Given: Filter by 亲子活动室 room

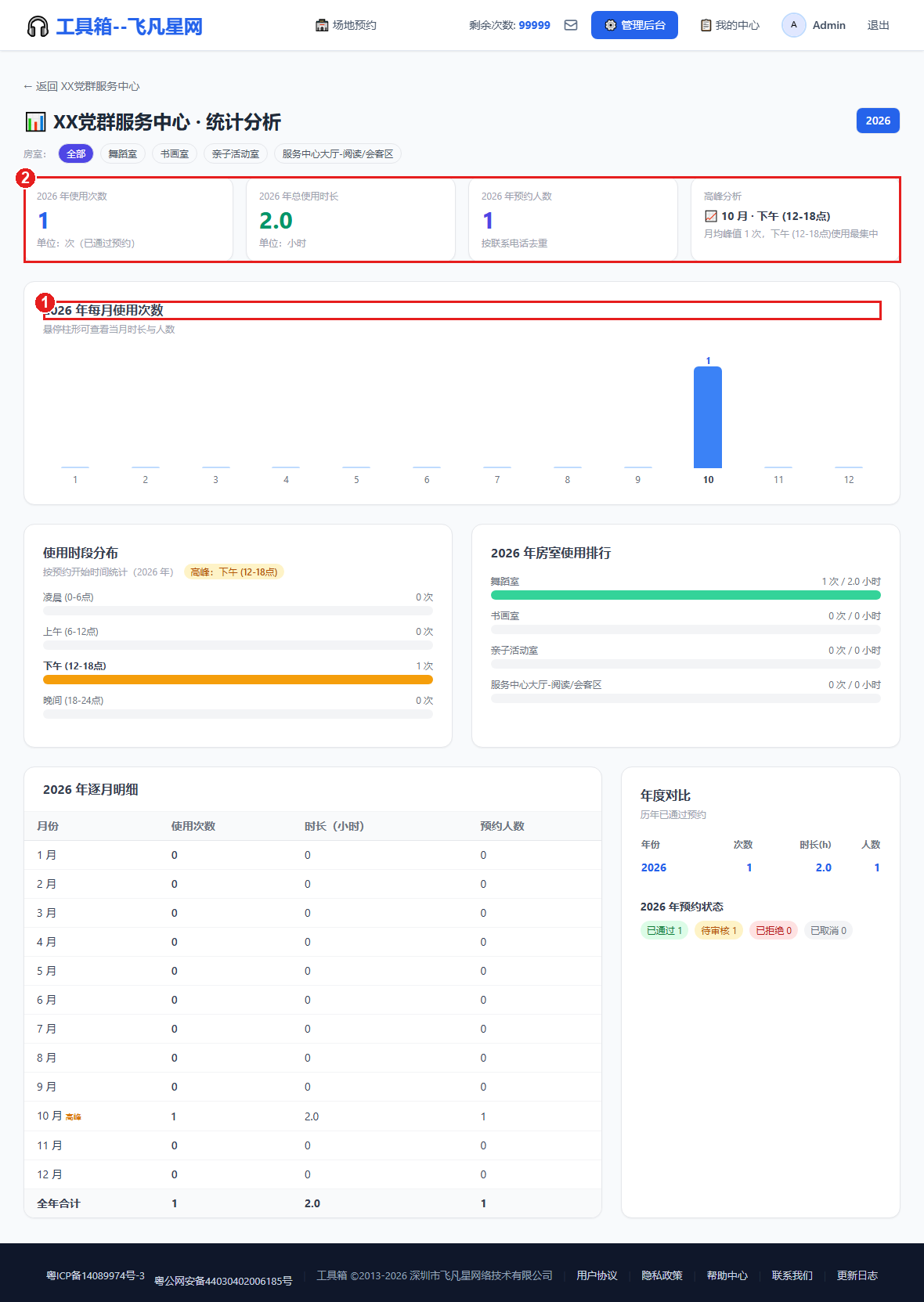Looking at the screenshot, I should coord(236,154).
